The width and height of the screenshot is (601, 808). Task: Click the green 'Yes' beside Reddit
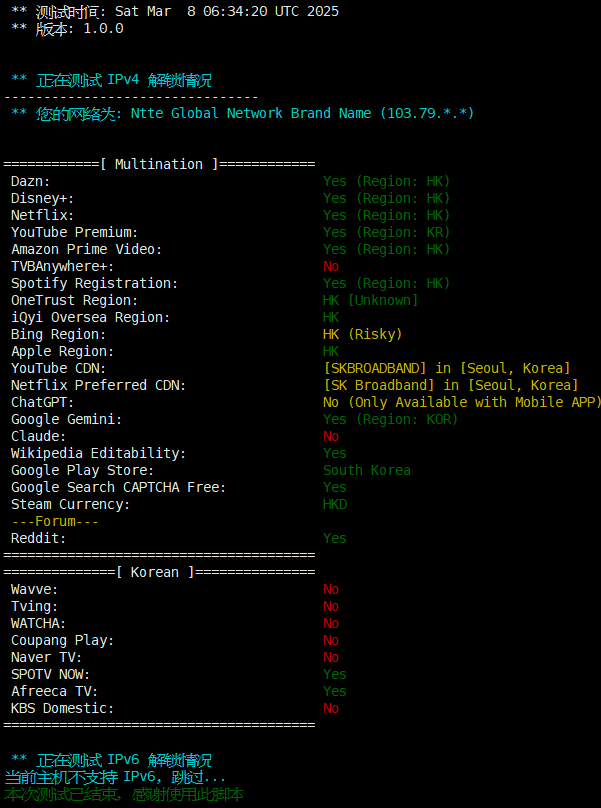tap(335, 538)
